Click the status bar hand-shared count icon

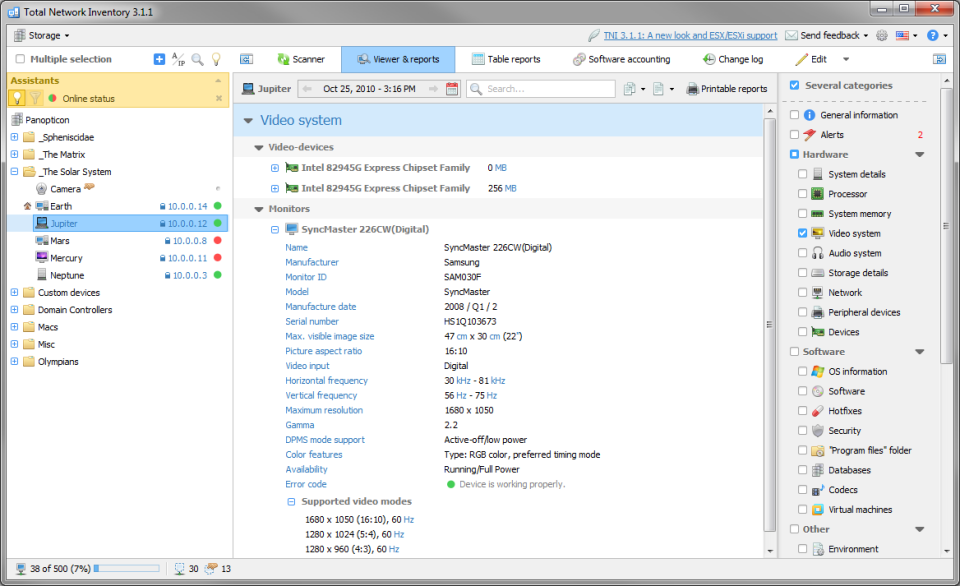[211, 569]
